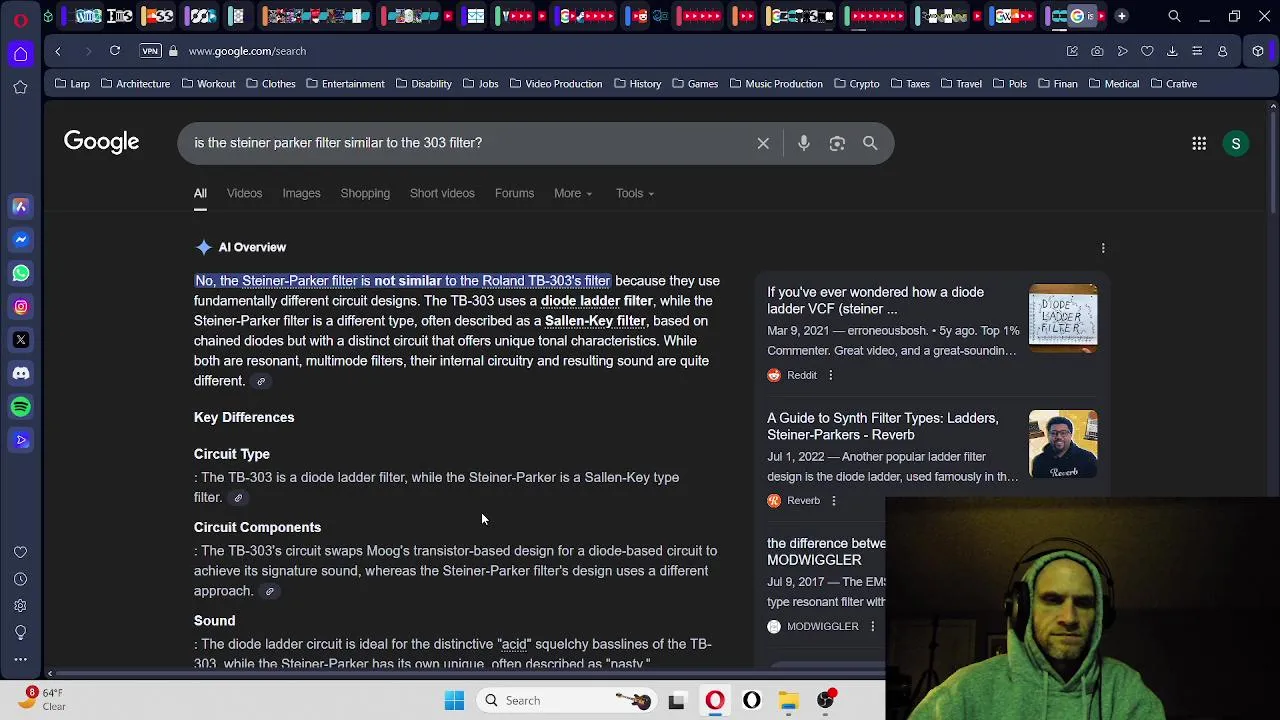1280x720 pixels.
Task: Select the All results tab
Action: tap(200, 193)
